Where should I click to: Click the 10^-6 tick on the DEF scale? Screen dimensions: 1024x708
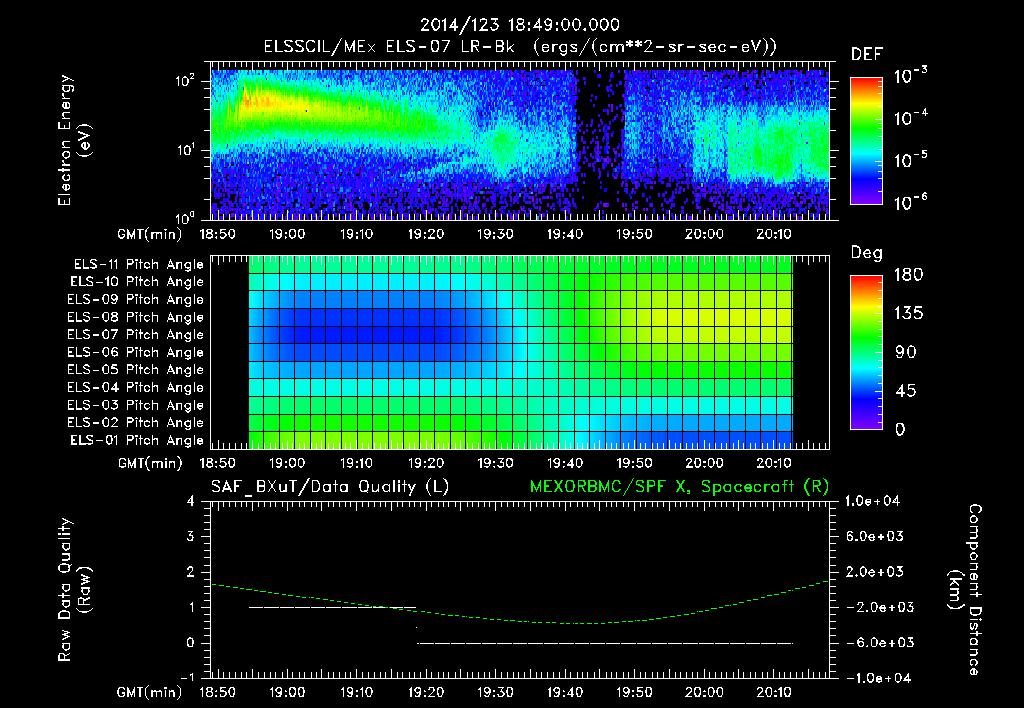click(910, 202)
